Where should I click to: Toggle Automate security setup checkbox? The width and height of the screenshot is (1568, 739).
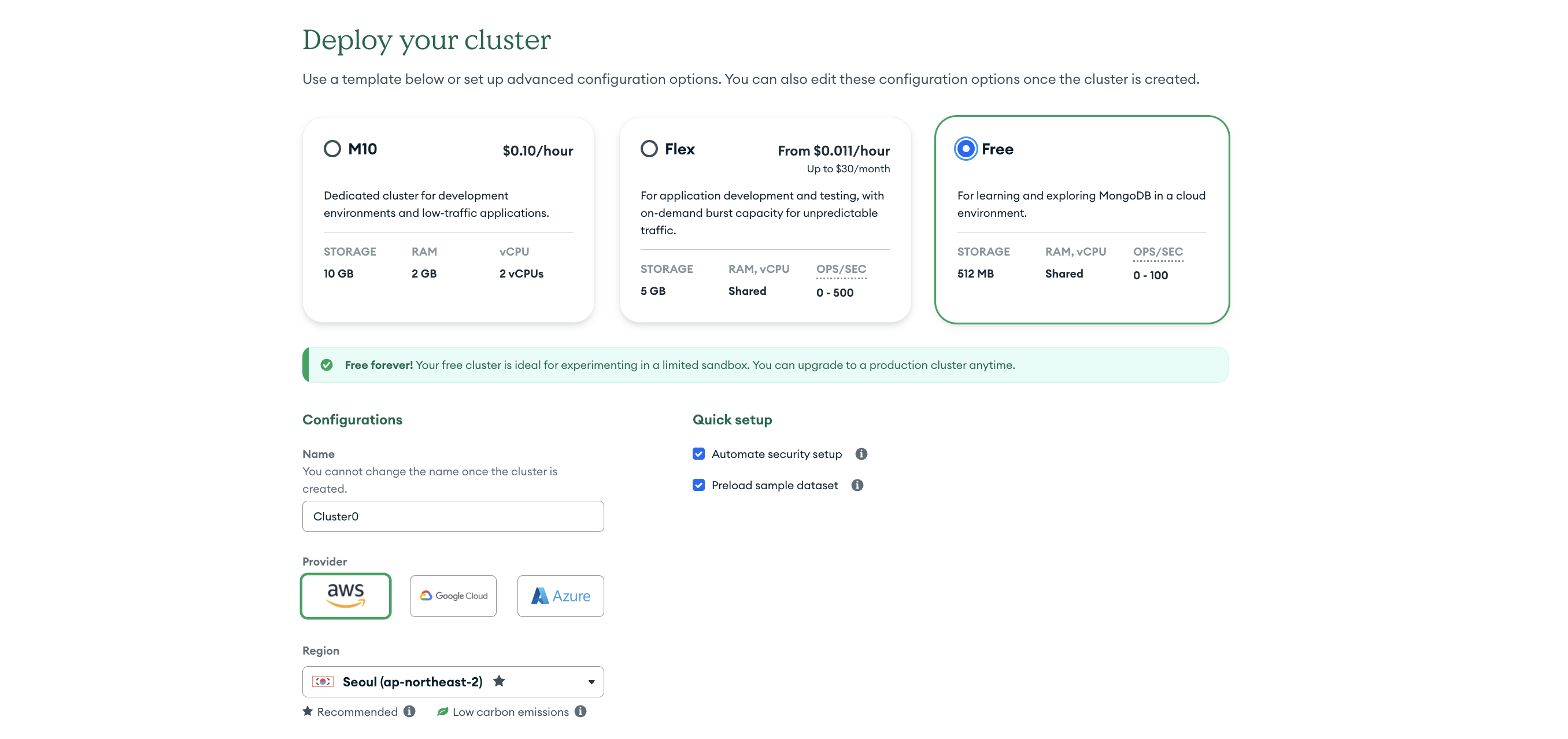699,453
